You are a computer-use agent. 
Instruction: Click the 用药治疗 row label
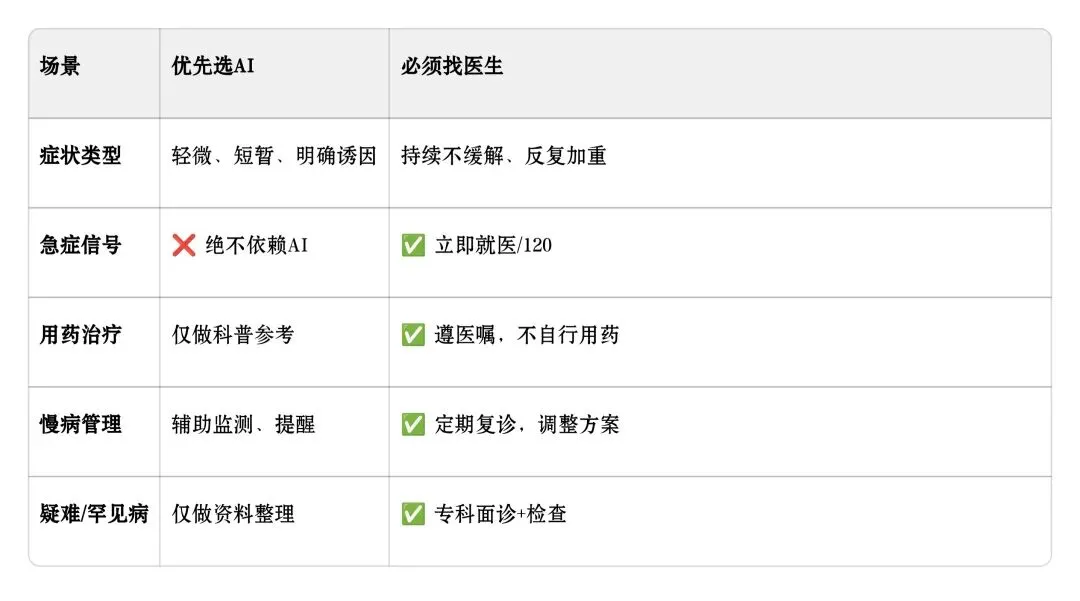click(81, 335)
